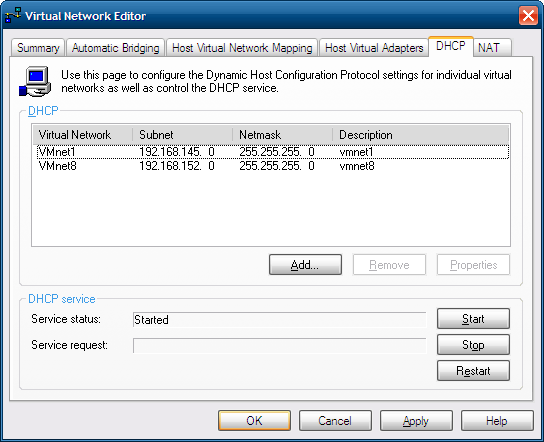Click subnet 192.168.145. 0 cell
This screenshot has width=544, height=442.
[177, 152]
